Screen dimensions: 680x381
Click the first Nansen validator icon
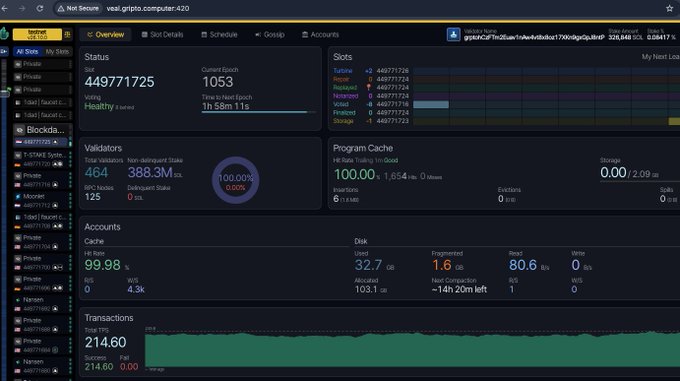[x=18, y=300]
